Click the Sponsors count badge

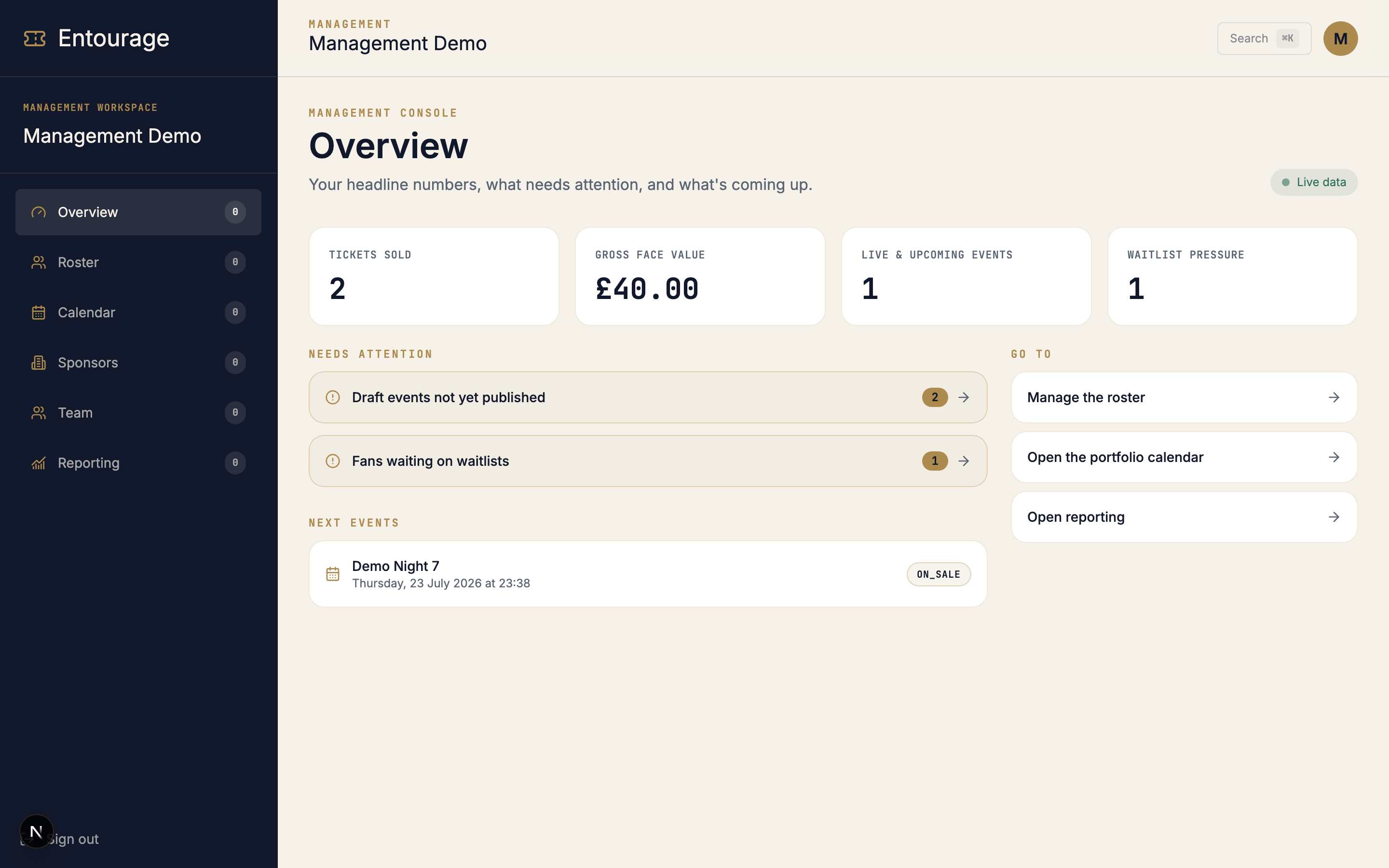[x=235, y=362]
